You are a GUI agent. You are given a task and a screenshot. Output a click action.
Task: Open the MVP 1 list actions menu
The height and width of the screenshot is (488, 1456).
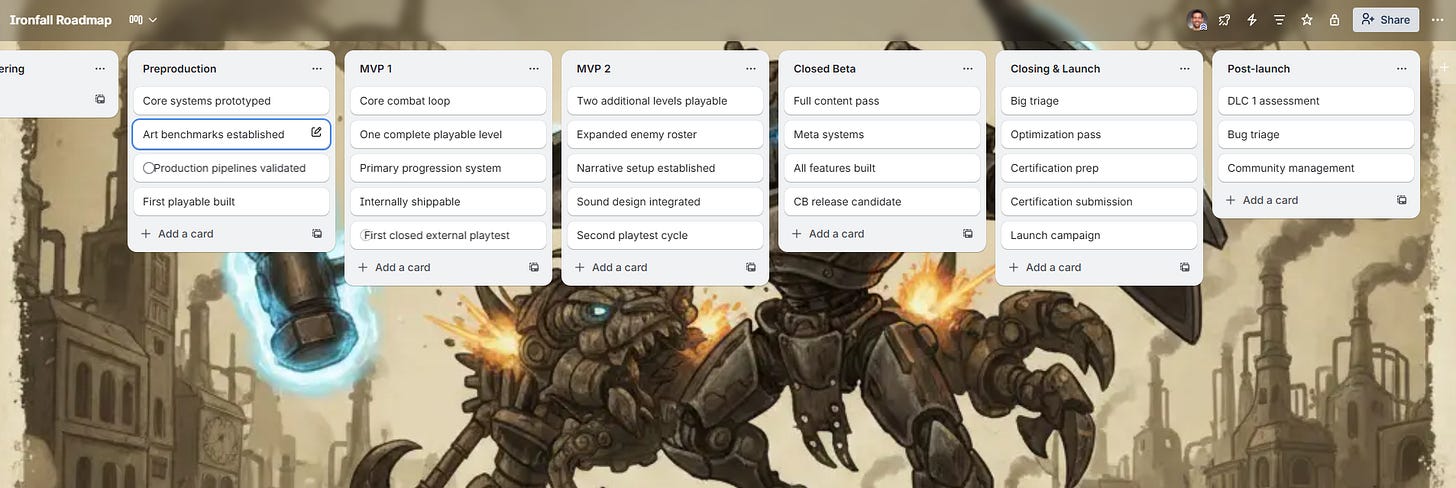pyautogui.click(x=534, y=68)
